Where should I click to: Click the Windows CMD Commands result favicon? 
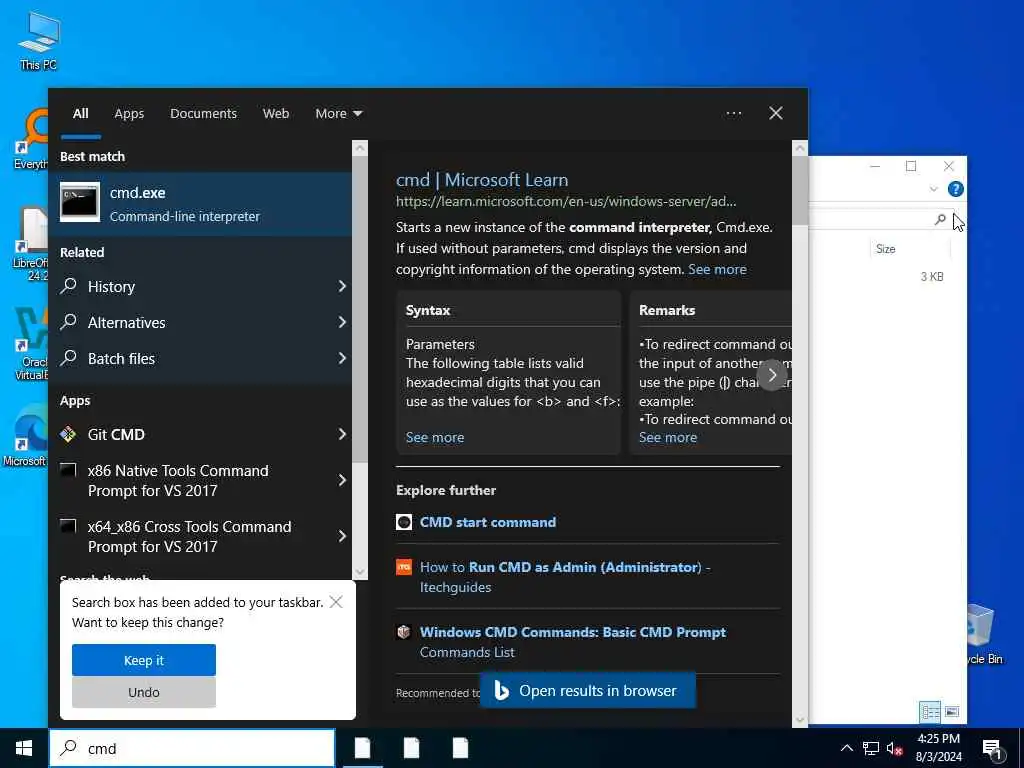(x=404, y=632)
